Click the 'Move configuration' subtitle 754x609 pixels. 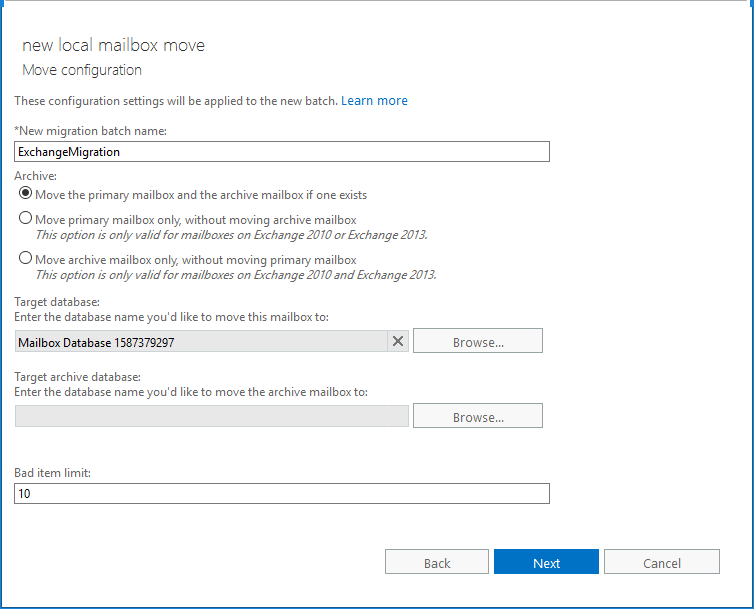tap(82, 70)
